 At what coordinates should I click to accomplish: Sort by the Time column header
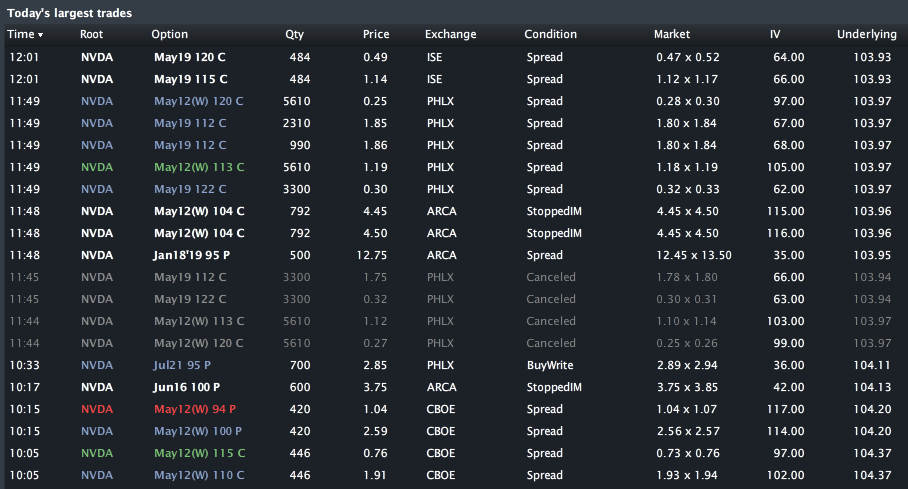tap(25, 34)
